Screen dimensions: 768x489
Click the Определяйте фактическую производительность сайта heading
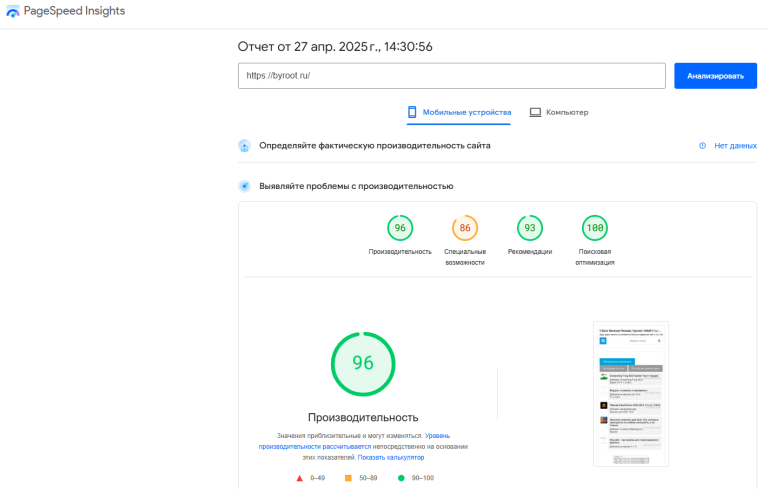click(375, 146)
